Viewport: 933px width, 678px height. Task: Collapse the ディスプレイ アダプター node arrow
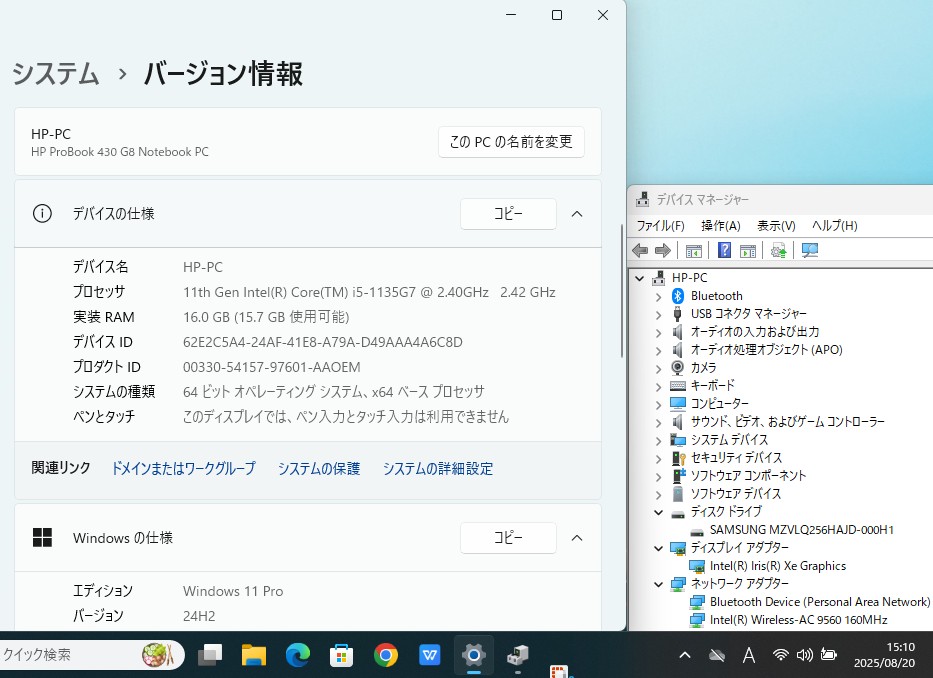(x=658, y=548)
